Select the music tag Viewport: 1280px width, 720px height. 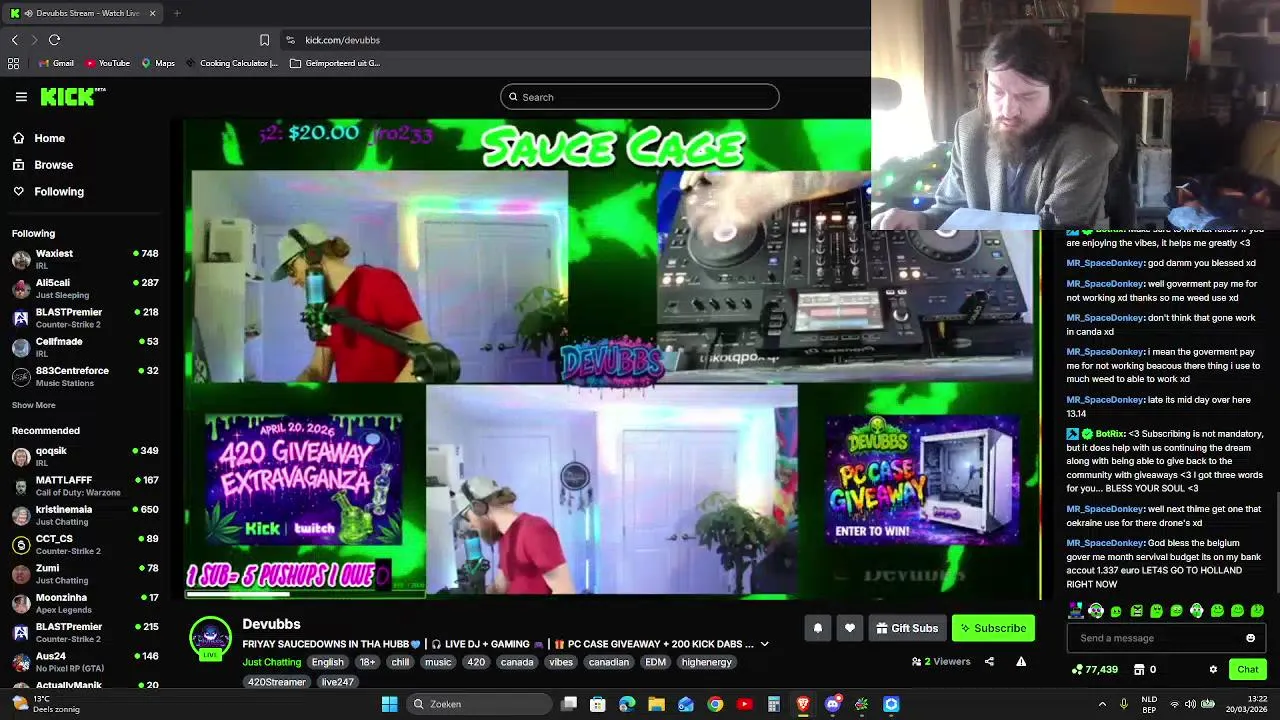(x=438, y=662)
